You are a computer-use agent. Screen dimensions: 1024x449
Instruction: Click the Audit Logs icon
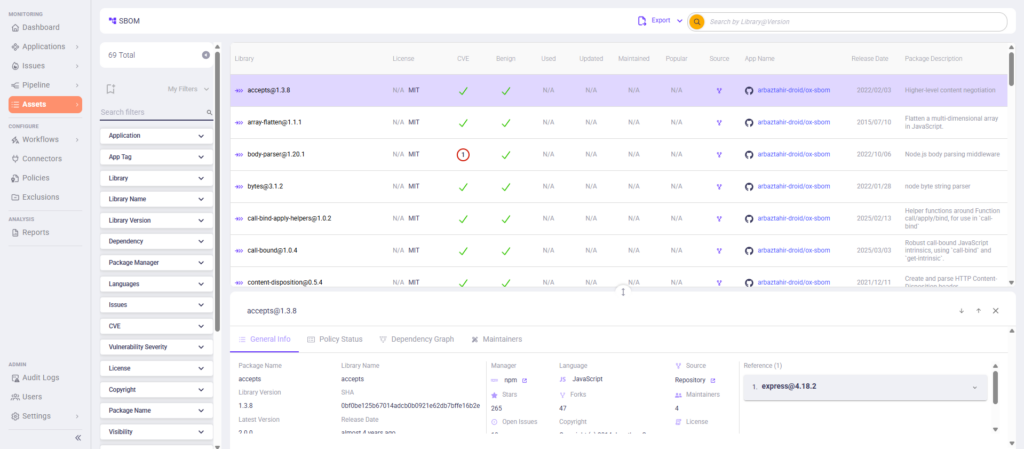tap(16, 378)
